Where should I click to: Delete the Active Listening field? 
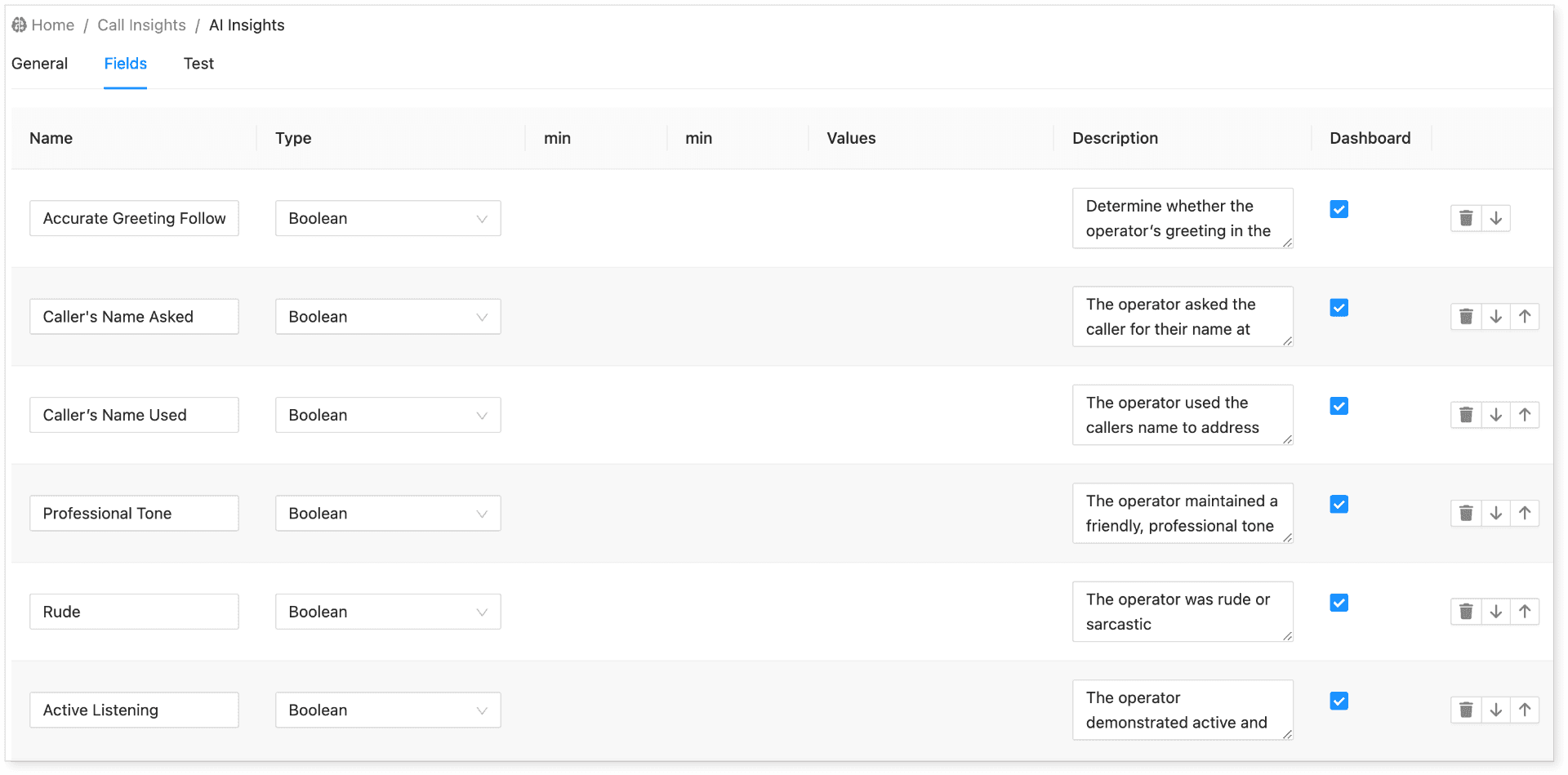click(x=1466, y=710)
